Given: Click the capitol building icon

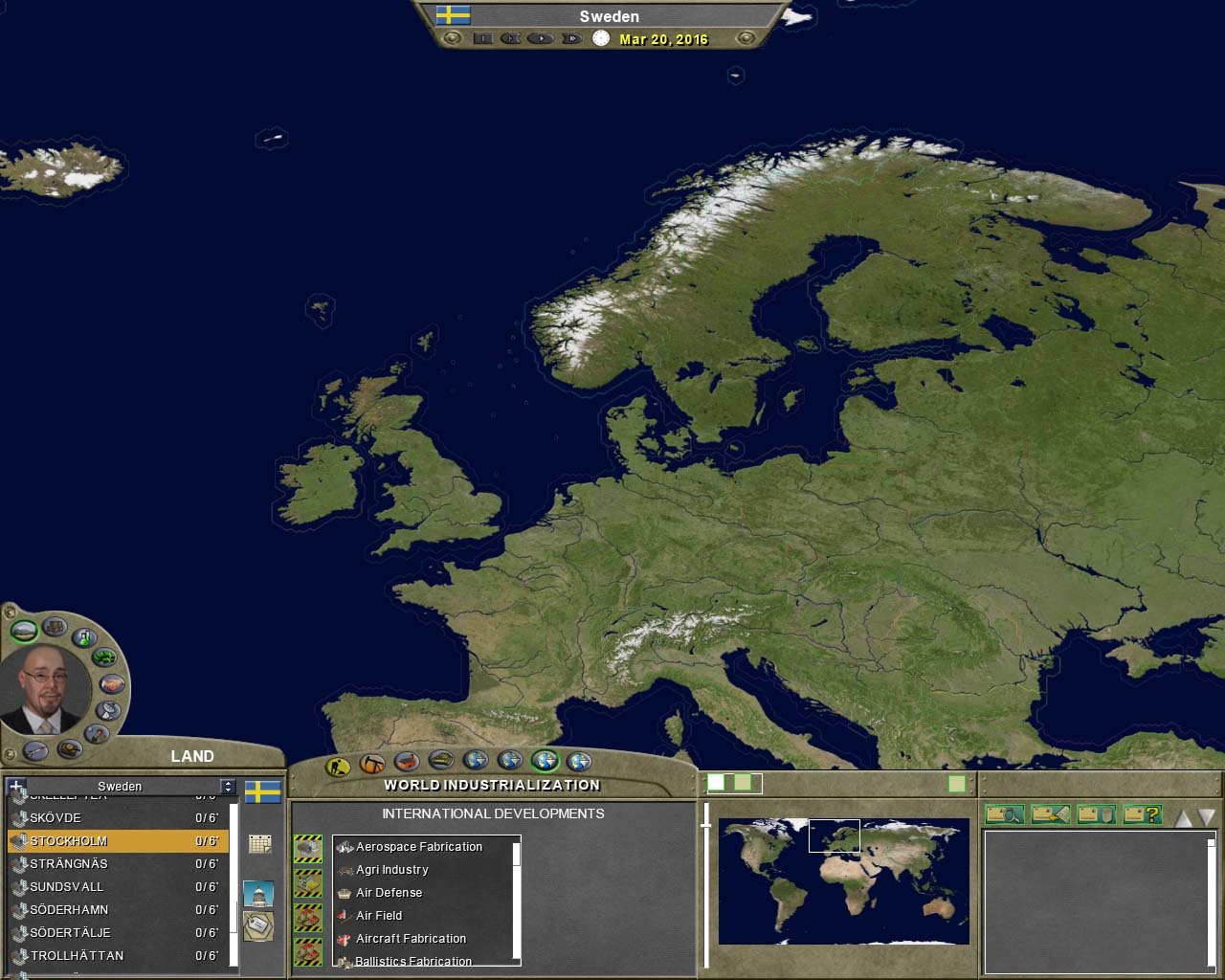Looking at the screenshot, I should pos(258,894).
